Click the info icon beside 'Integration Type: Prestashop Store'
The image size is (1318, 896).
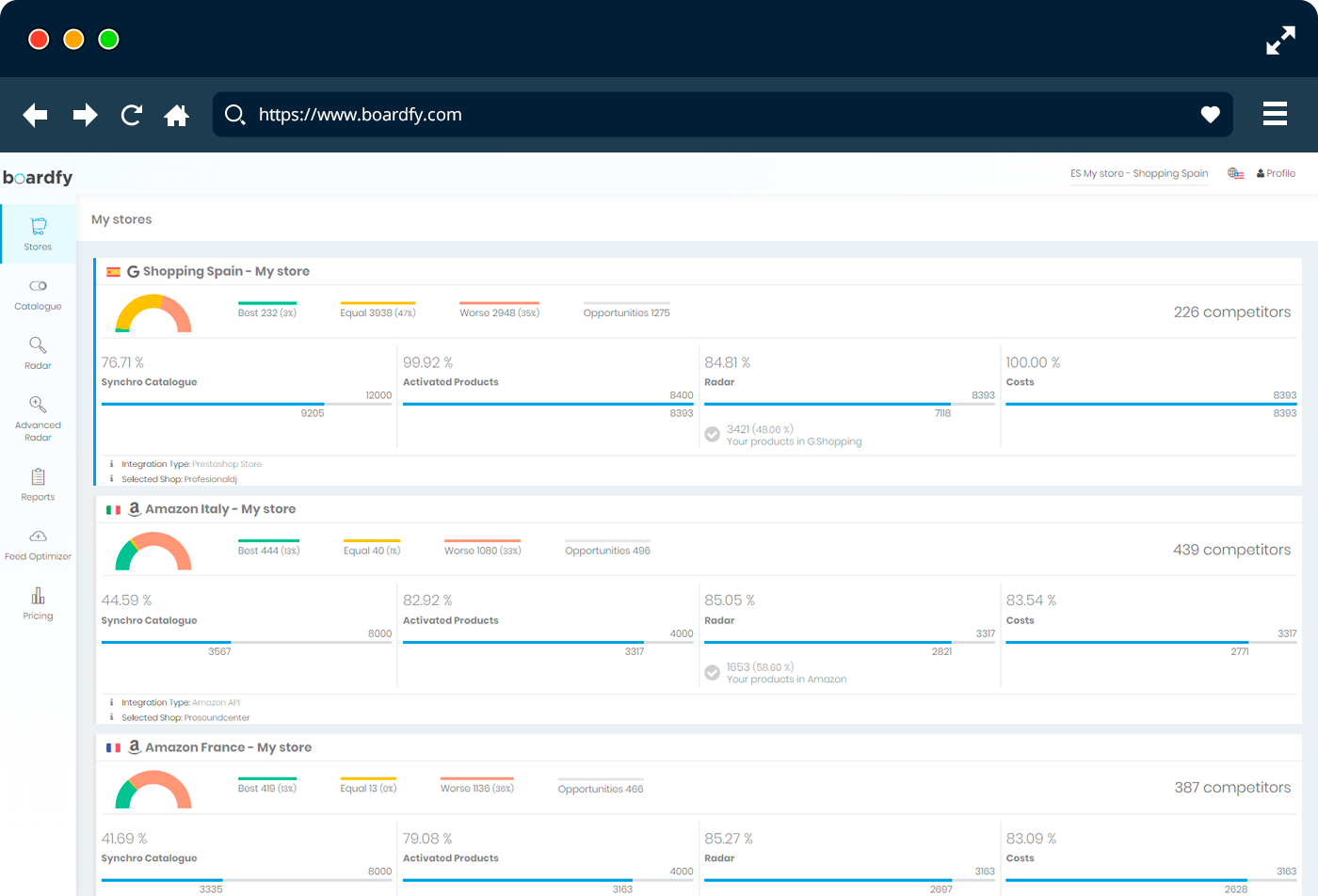point(111,464)
